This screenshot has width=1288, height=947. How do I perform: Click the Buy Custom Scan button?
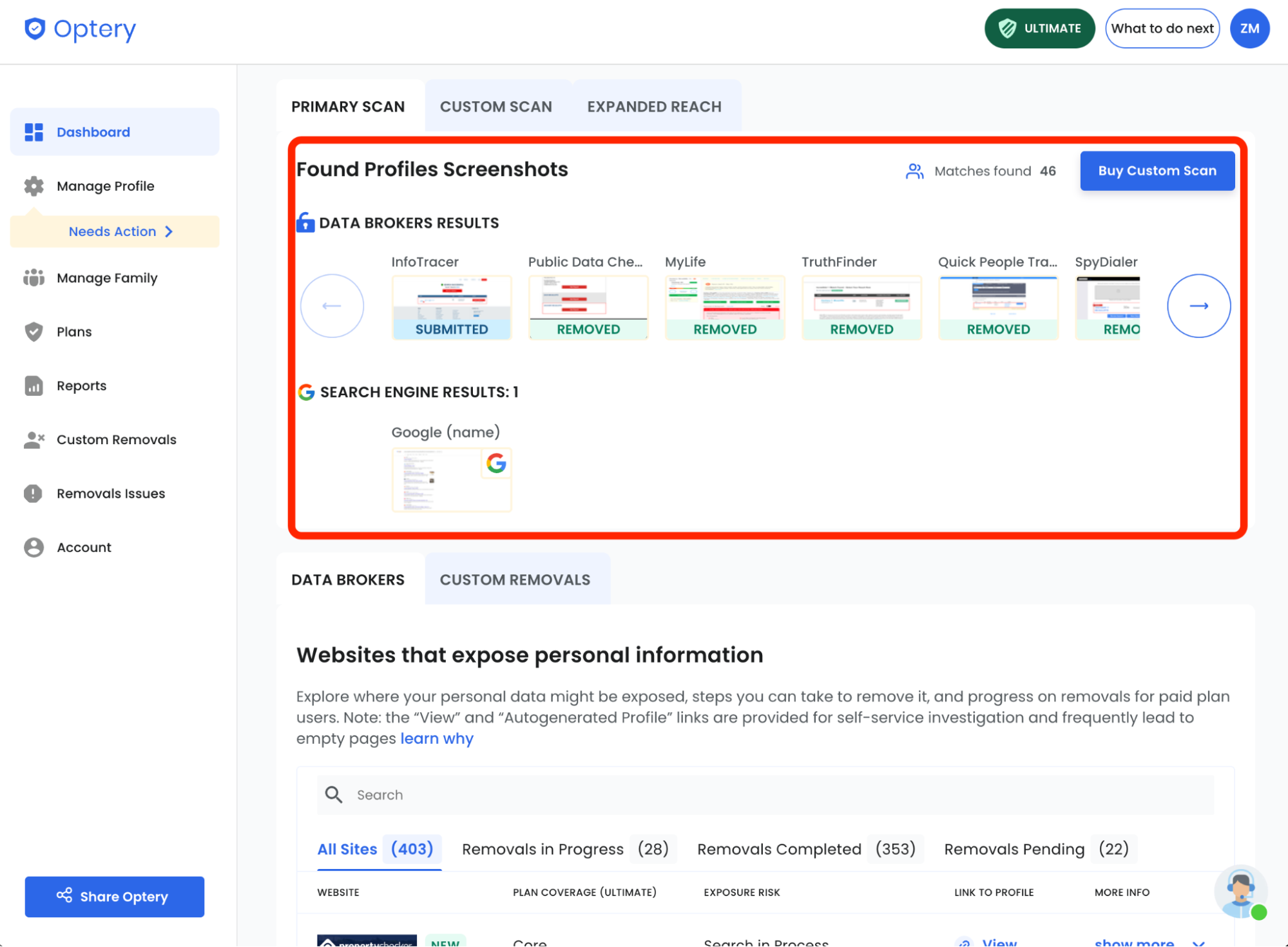tap(1157, 171)
